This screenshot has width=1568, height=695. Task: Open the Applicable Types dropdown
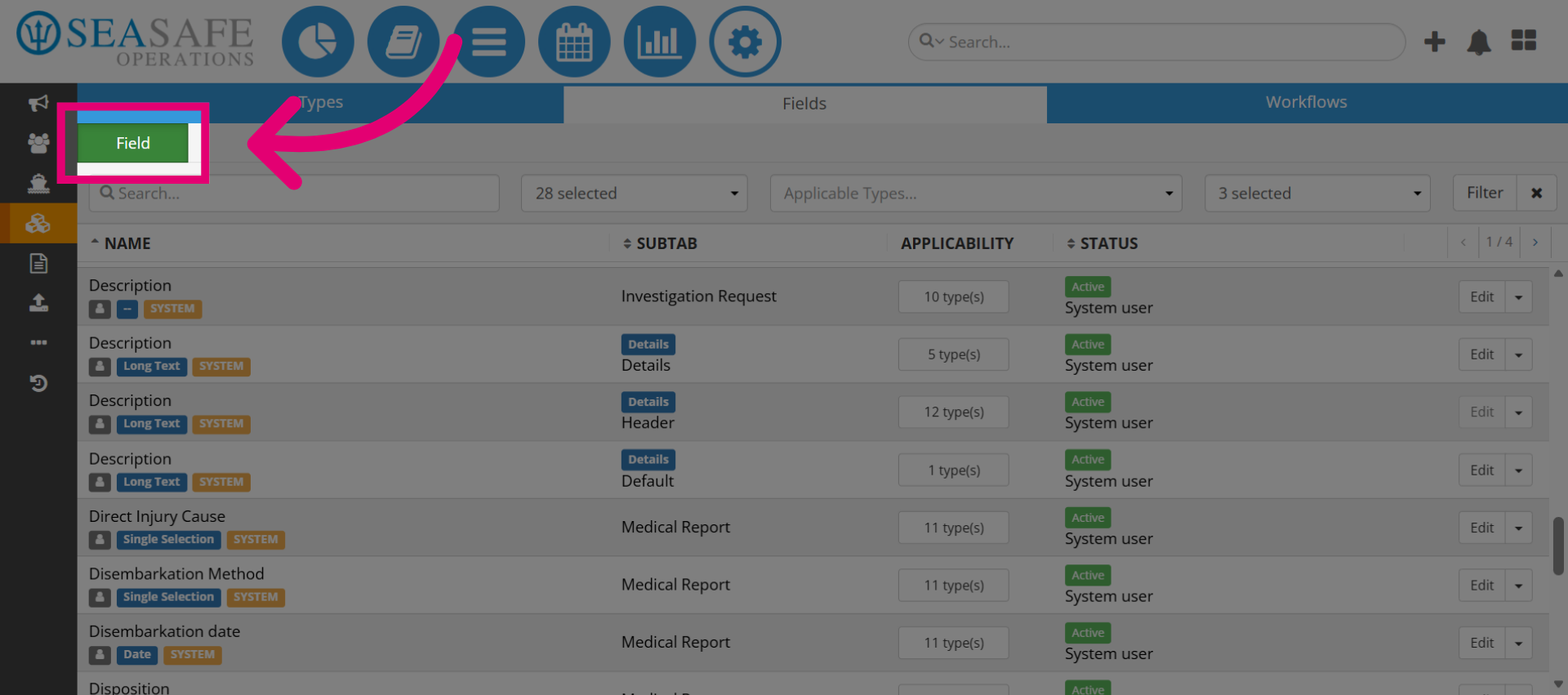pyautogui.click(x=976, y=194)
